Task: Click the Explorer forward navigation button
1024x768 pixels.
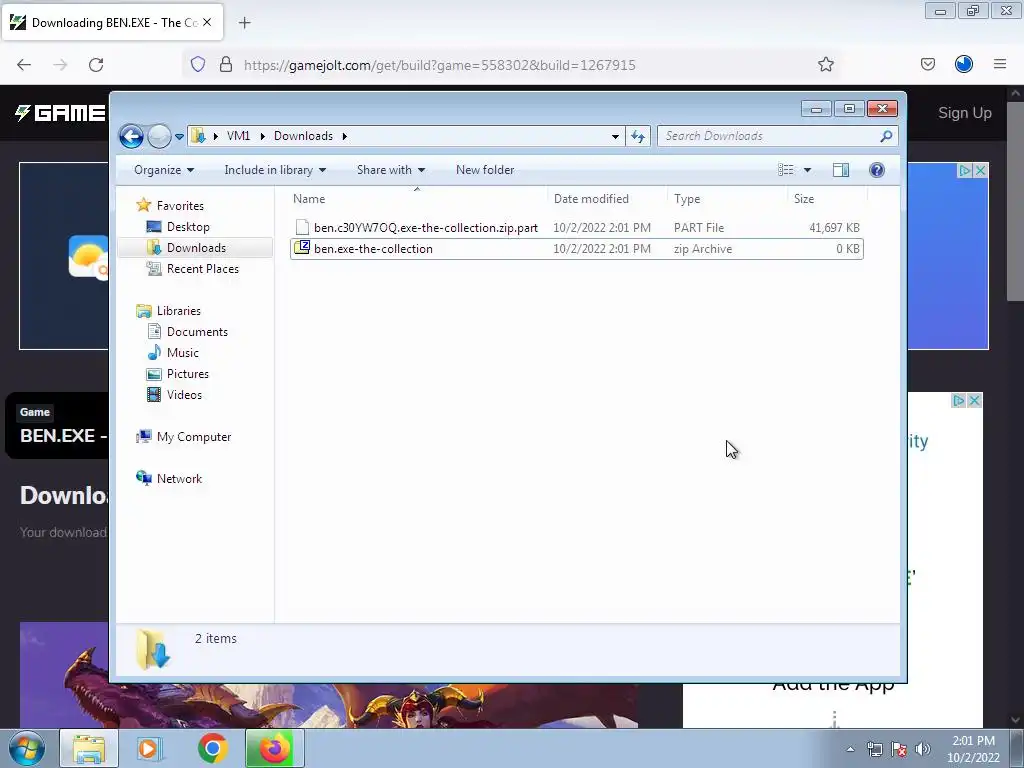Action: [159, 136]
